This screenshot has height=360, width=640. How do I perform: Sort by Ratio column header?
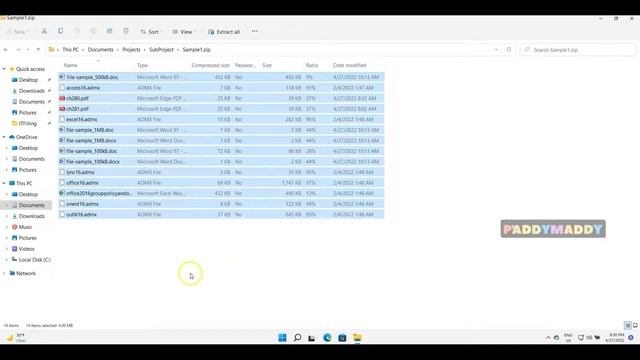coord(312,65)
